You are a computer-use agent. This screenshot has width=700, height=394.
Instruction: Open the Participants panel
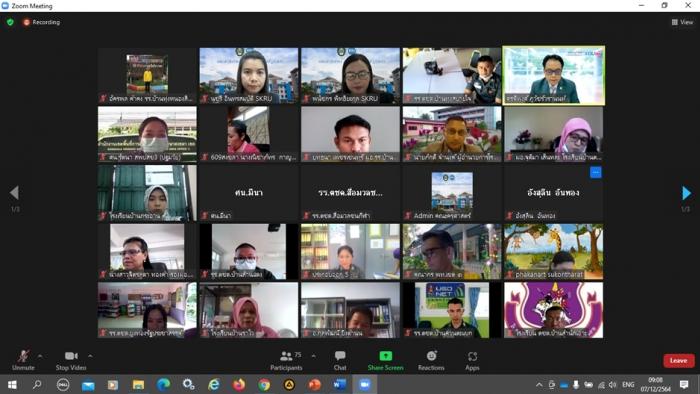pos(287,361)
